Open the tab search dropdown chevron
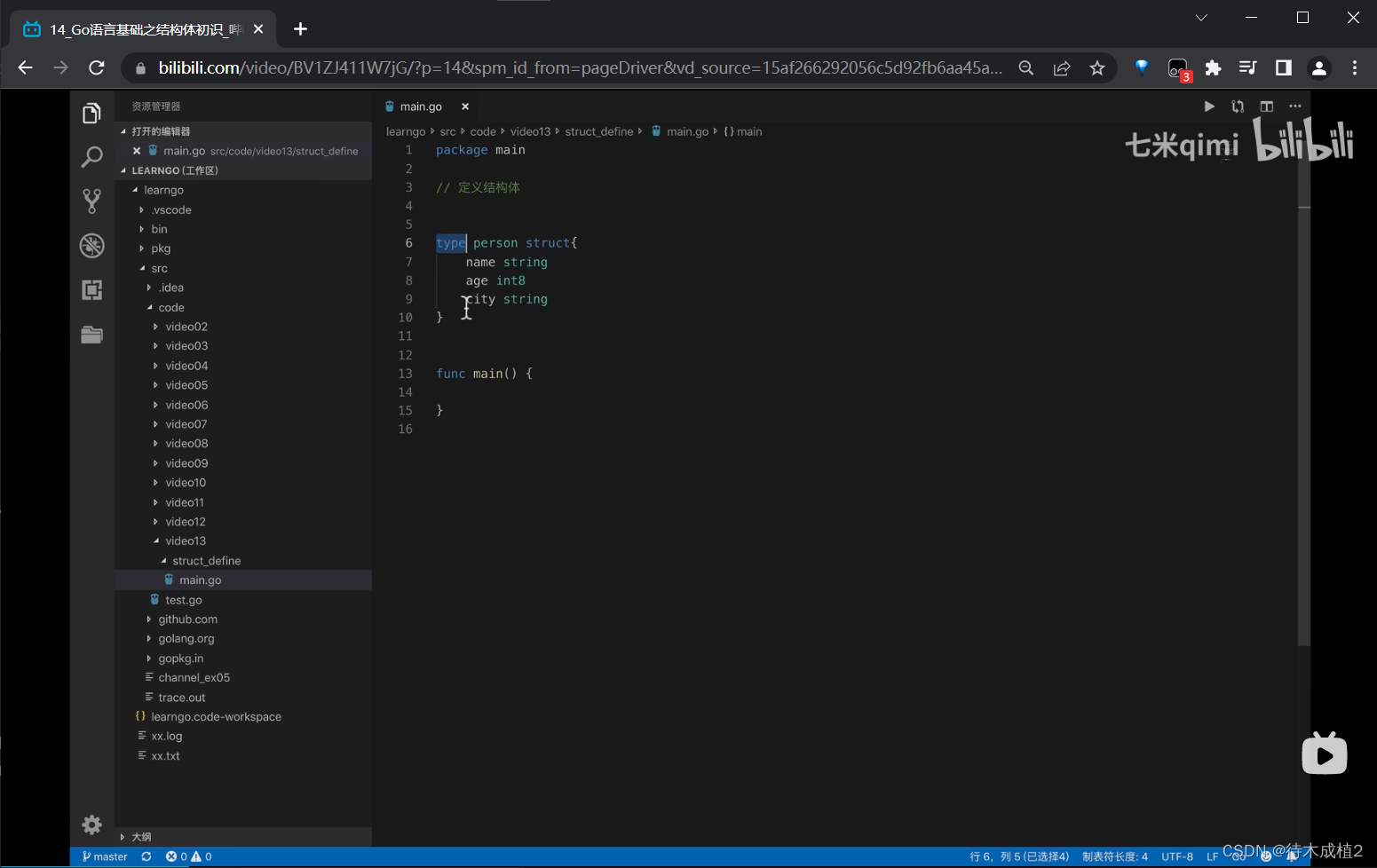The height and width of the screenshot is (868, 1377). pos(1201,18)
